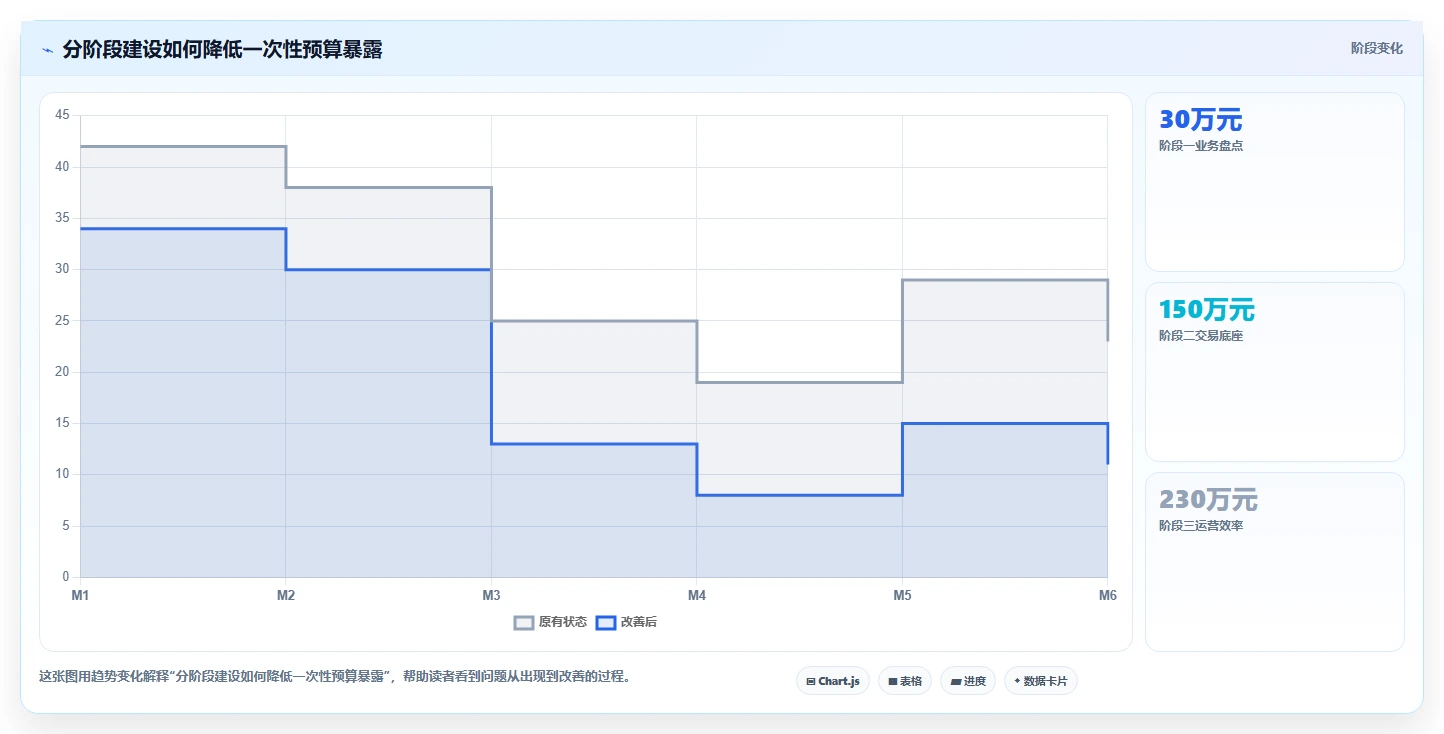Click the blue step line at 34 level
Screen dimensions: 1444x734
pos(183,229)
